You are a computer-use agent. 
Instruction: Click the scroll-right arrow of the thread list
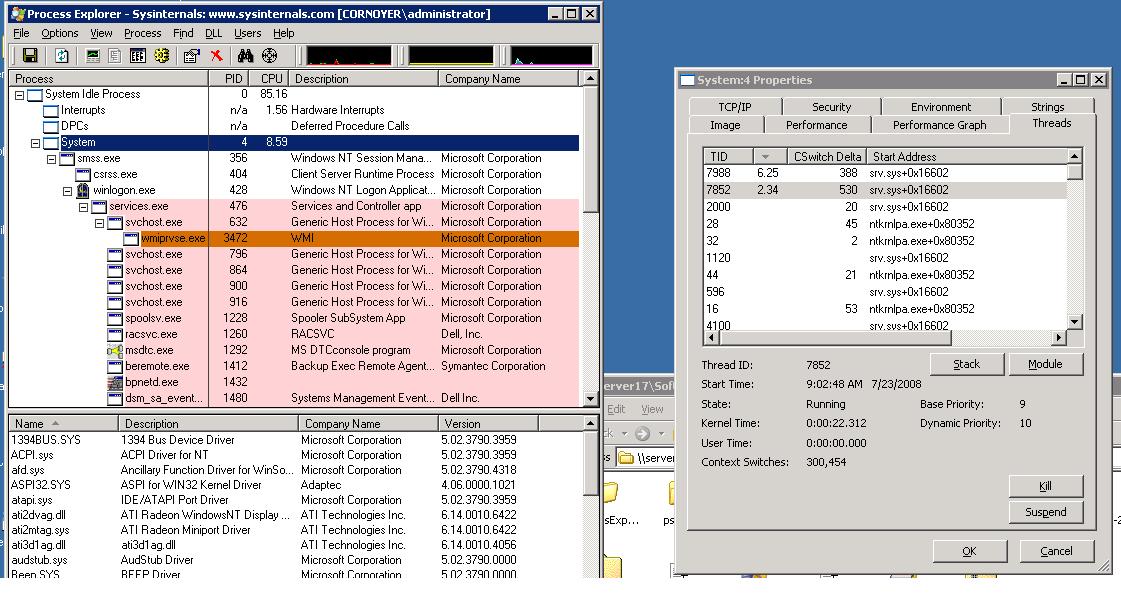[x=1059, y=337]
